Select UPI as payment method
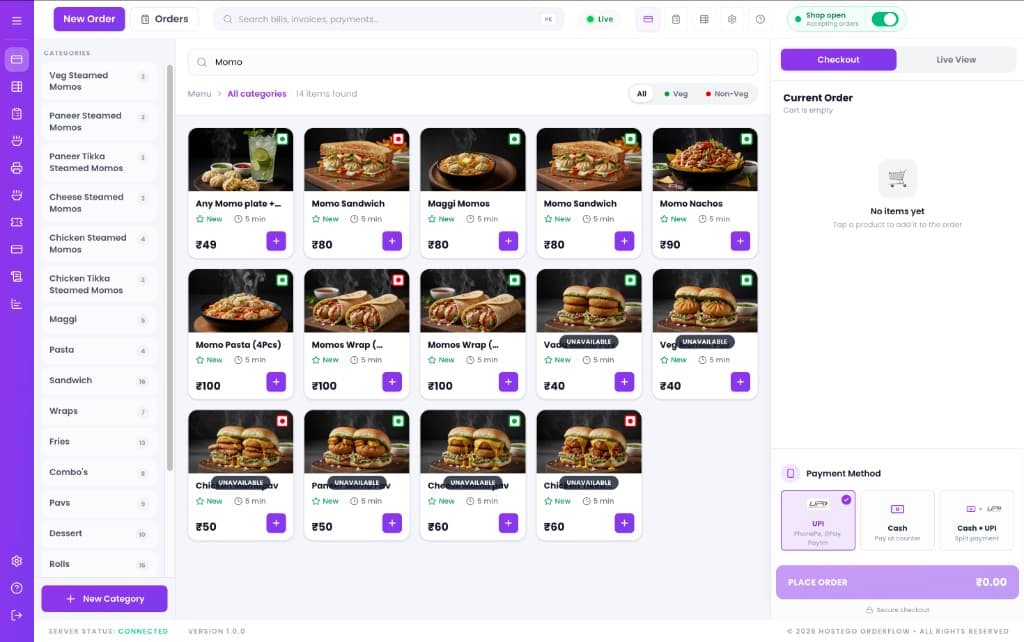 (818, 521)
